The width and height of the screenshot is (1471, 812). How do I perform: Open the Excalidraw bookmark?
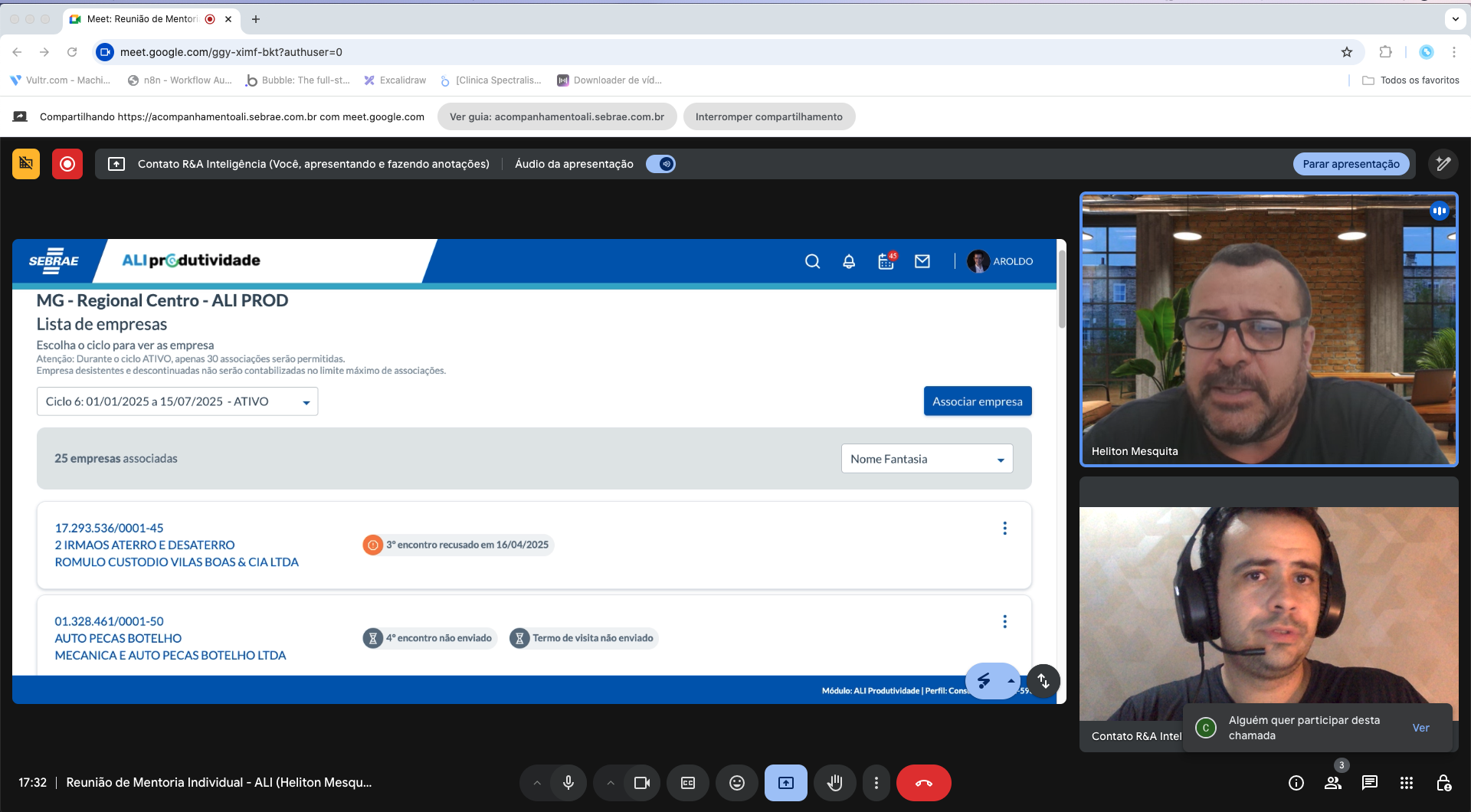[395, 80]
